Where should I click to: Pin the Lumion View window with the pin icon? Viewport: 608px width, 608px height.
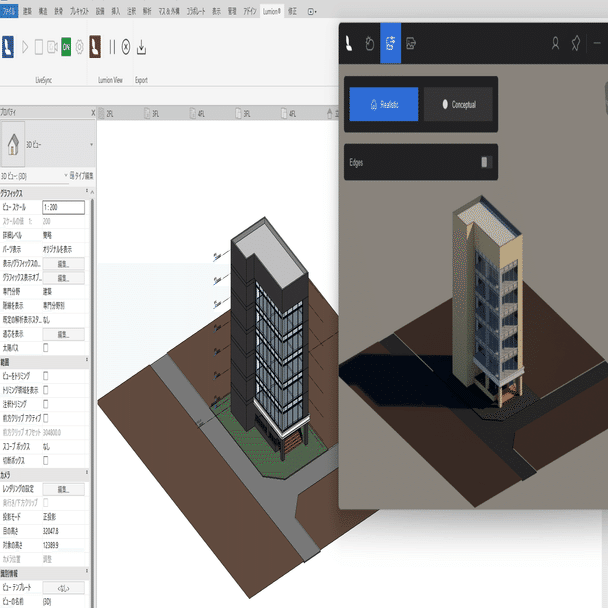point(576,43)
